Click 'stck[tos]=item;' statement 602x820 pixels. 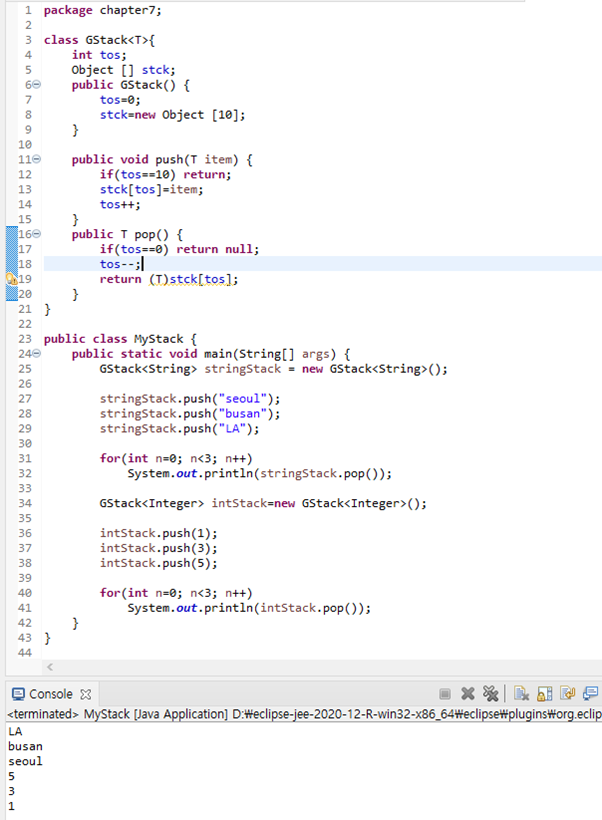coord(152,189)
